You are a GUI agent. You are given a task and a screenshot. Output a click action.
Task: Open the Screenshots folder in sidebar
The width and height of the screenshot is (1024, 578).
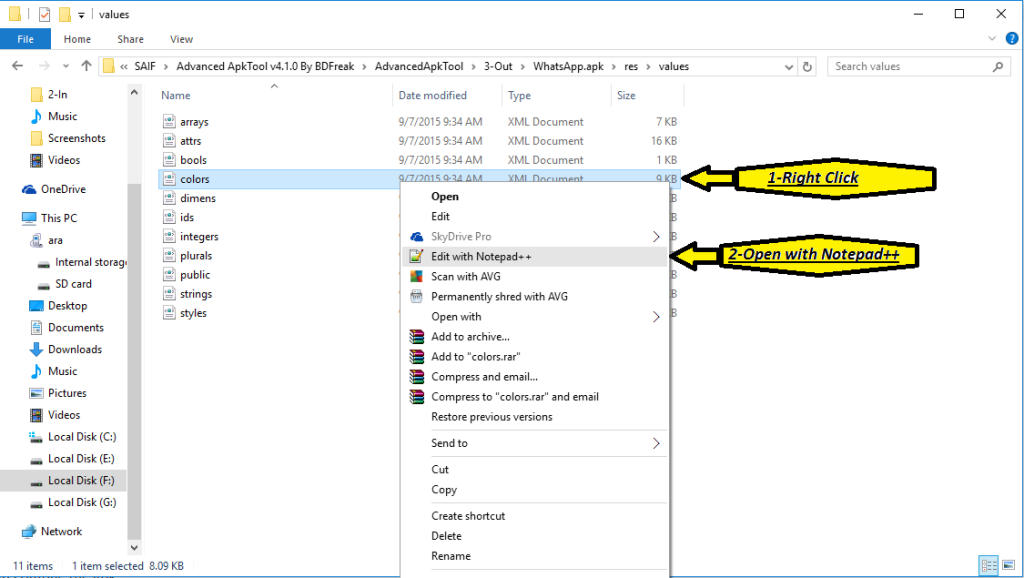[x=76, y=138]
